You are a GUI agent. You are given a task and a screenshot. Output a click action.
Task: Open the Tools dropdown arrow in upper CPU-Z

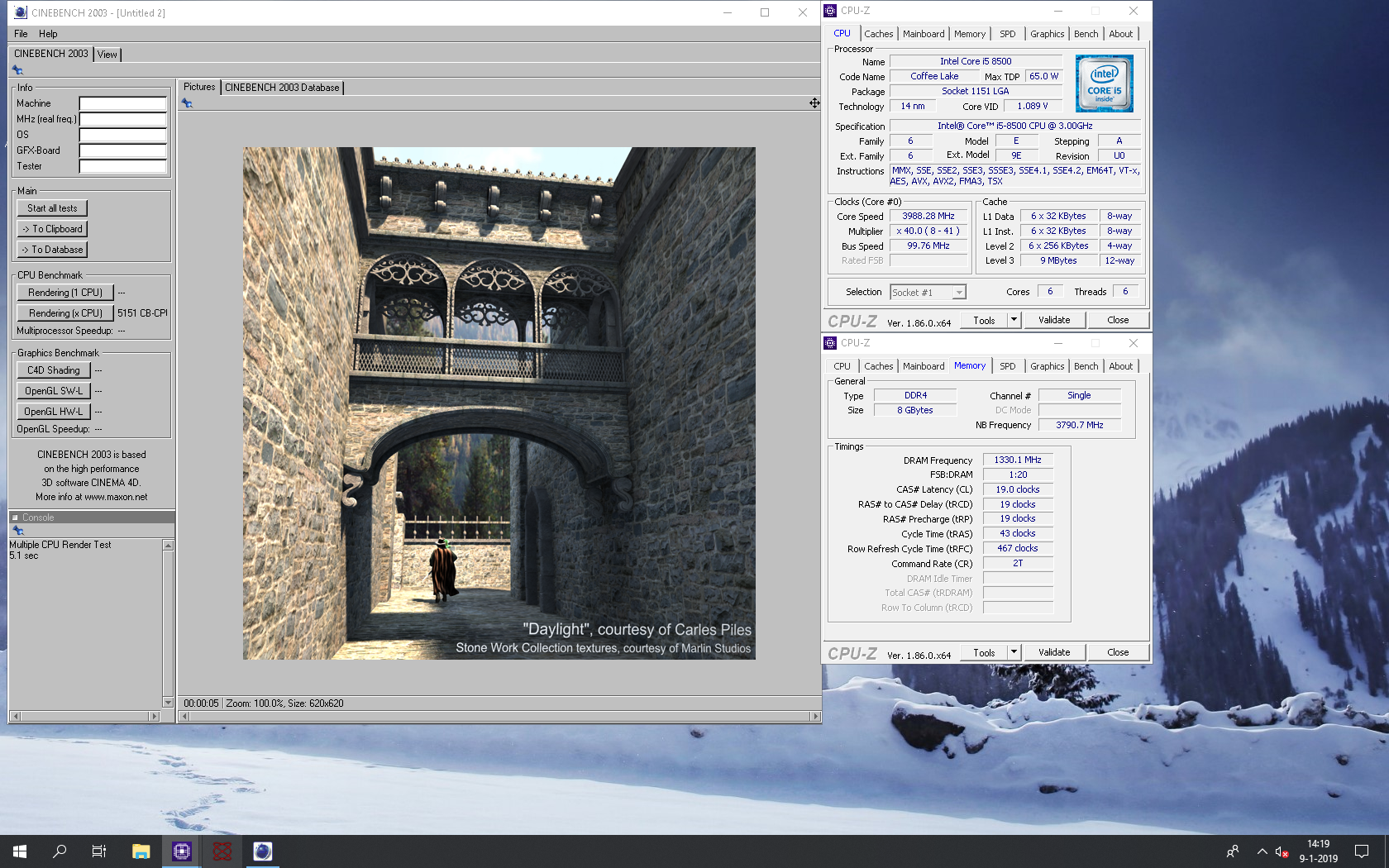1014,320
